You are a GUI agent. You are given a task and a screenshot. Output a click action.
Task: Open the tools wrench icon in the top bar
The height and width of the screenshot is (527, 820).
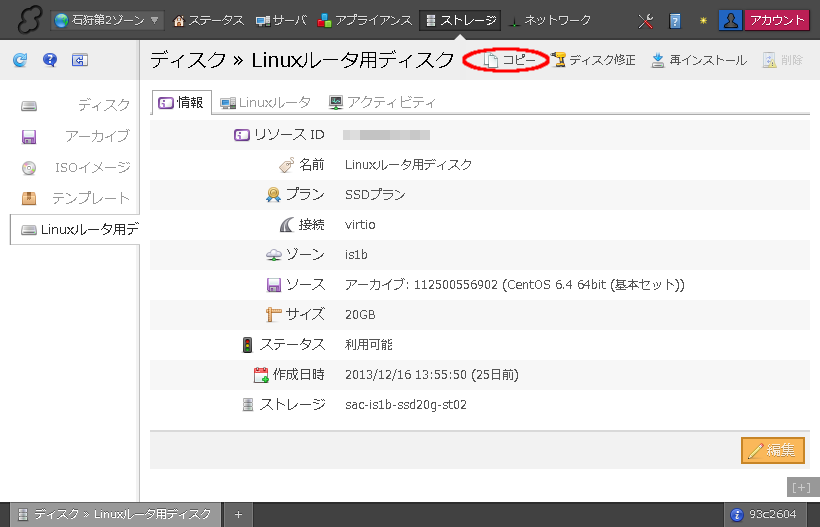[646, 20]
